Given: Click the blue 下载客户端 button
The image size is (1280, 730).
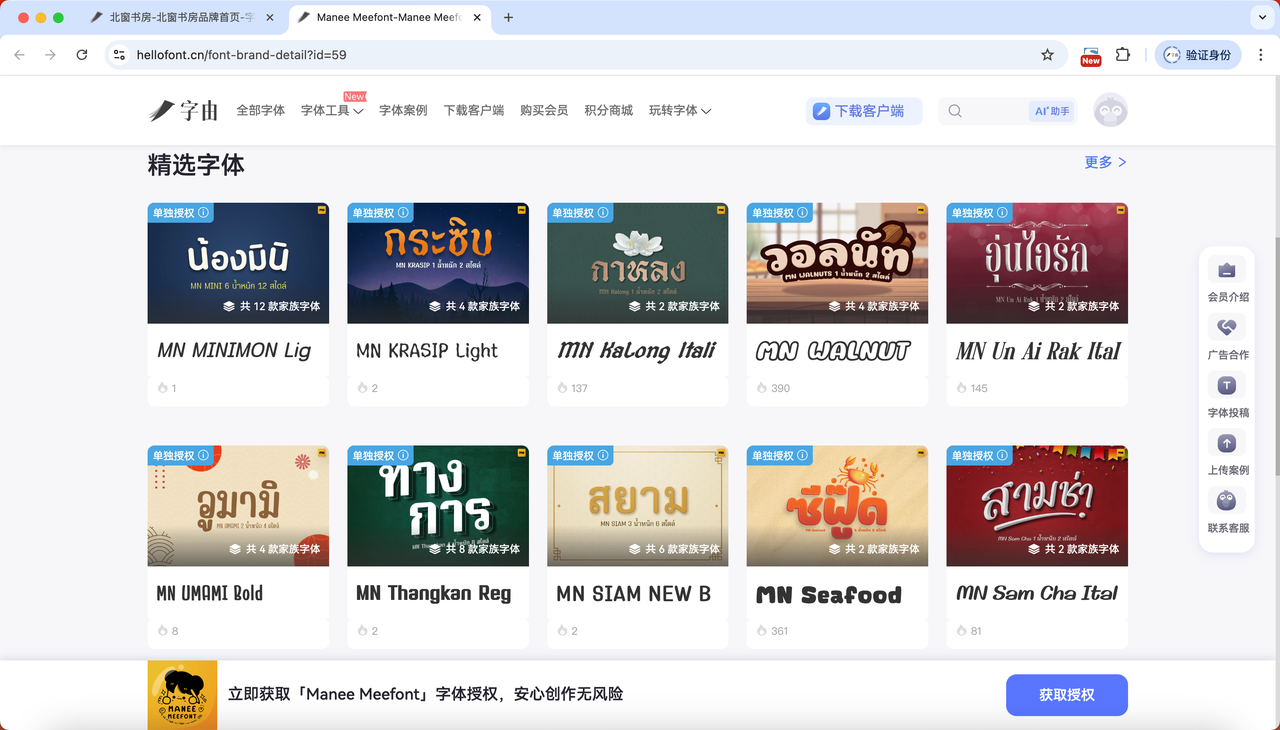Looking at the screenshot, I should (x=864, y=111).
